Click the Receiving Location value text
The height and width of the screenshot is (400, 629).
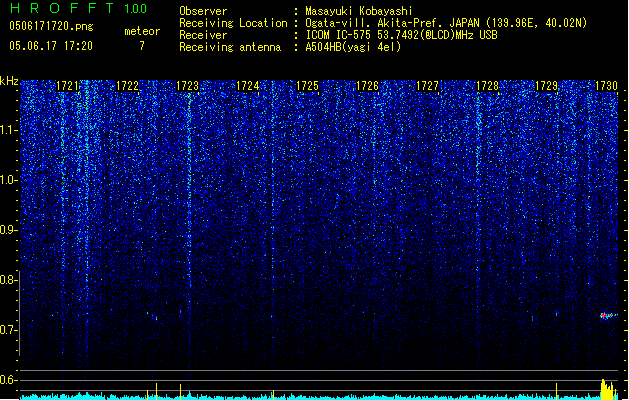pos(446,23)
